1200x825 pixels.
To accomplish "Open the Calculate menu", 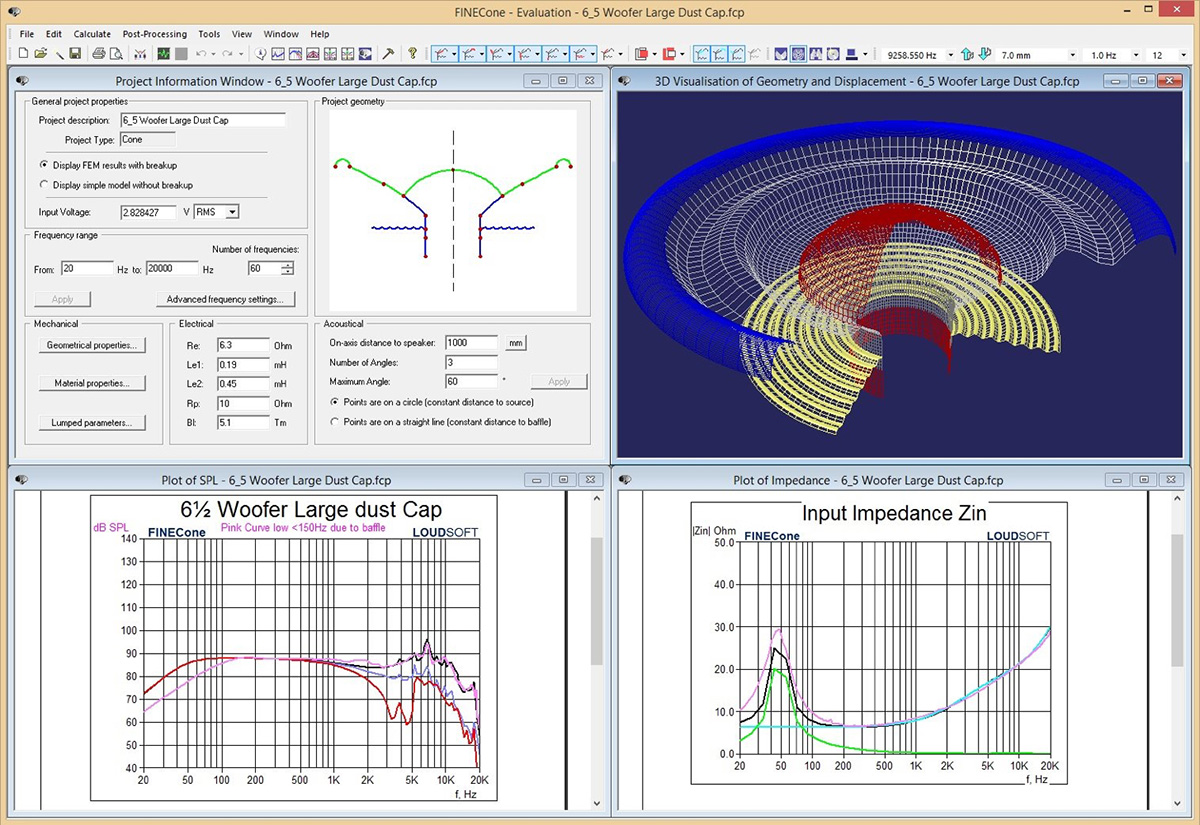I will [92, 34].
